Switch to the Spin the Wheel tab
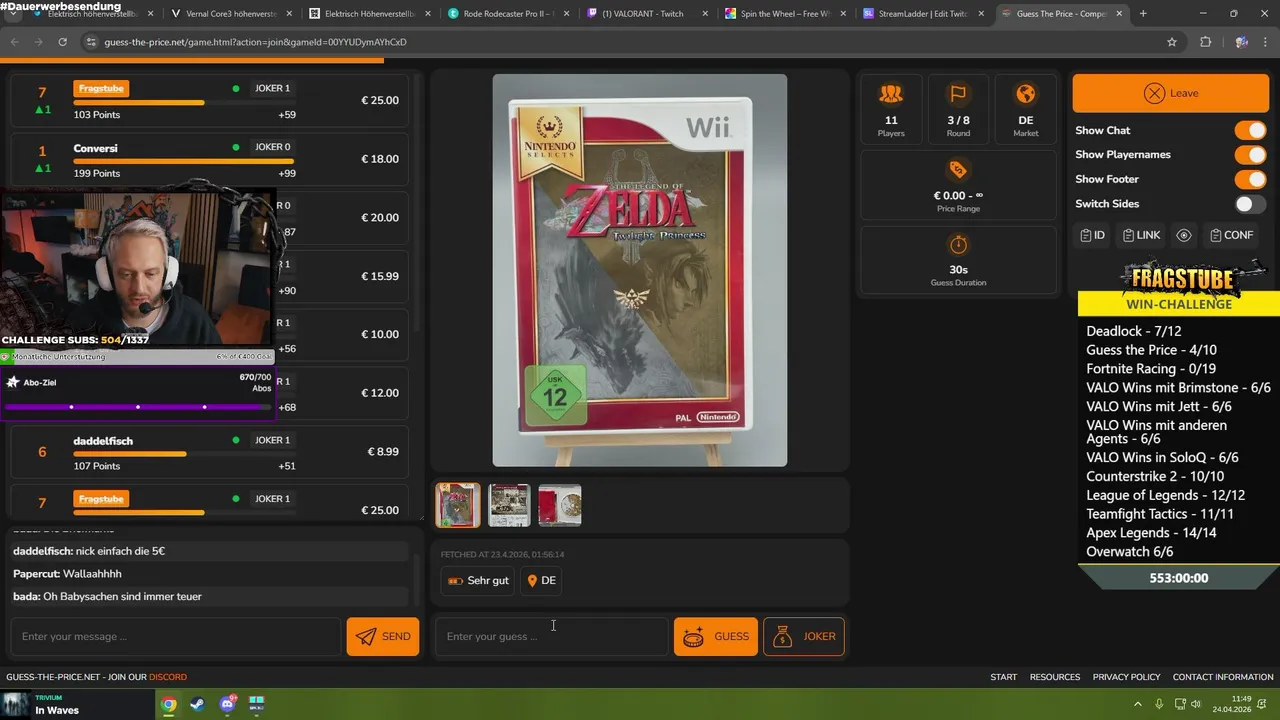 [784, 14]
